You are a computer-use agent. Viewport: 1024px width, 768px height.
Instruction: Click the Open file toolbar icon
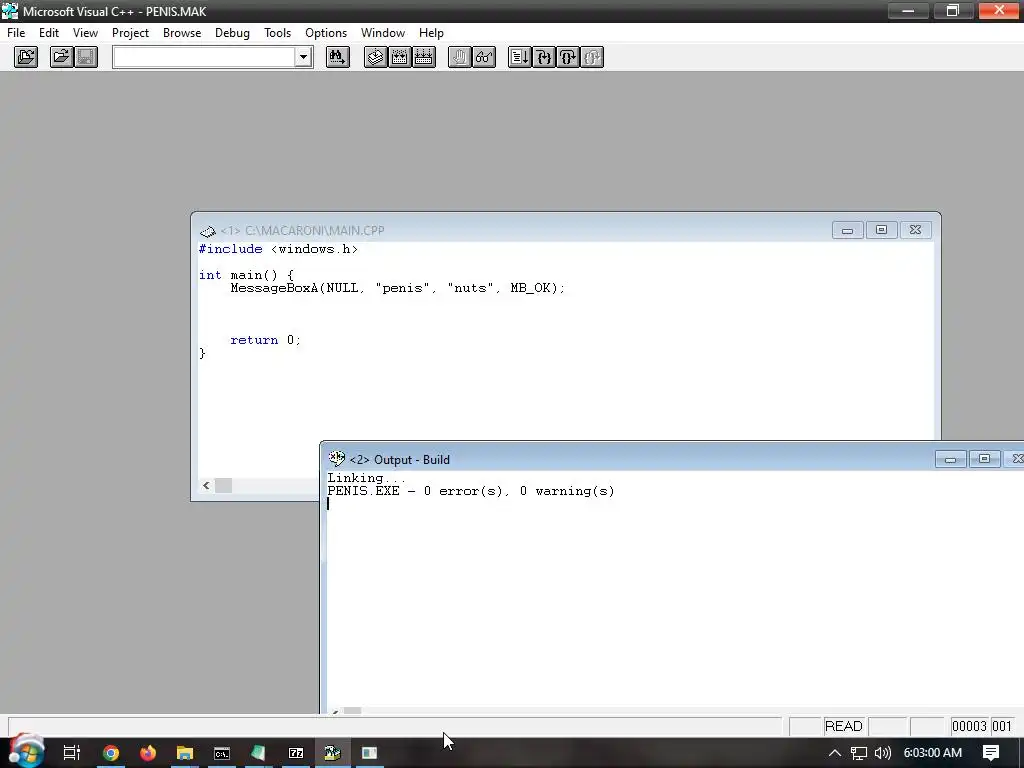click(61, 57)
